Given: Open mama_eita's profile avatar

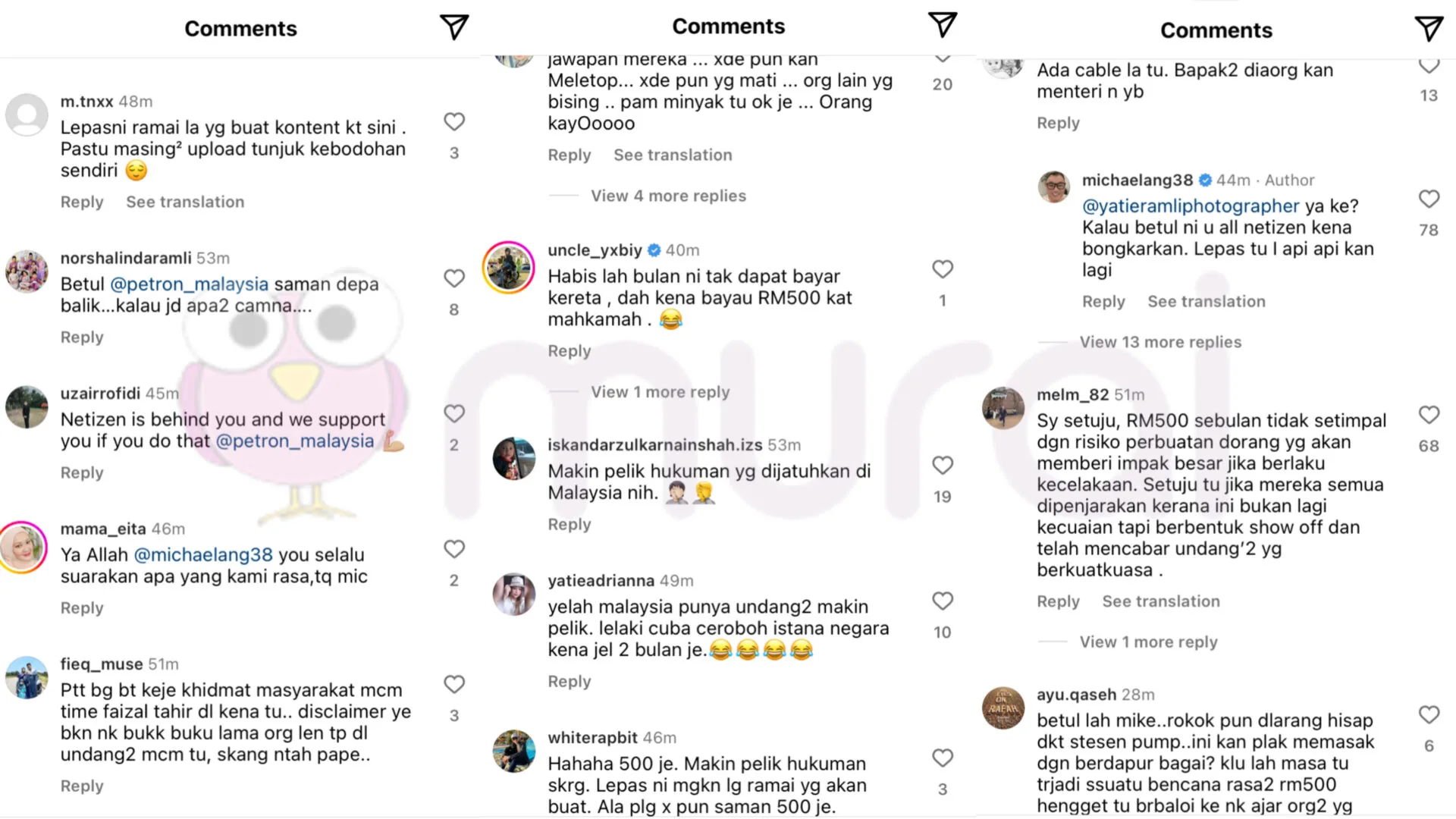Looking at the screenshot, I should (23, 547).
